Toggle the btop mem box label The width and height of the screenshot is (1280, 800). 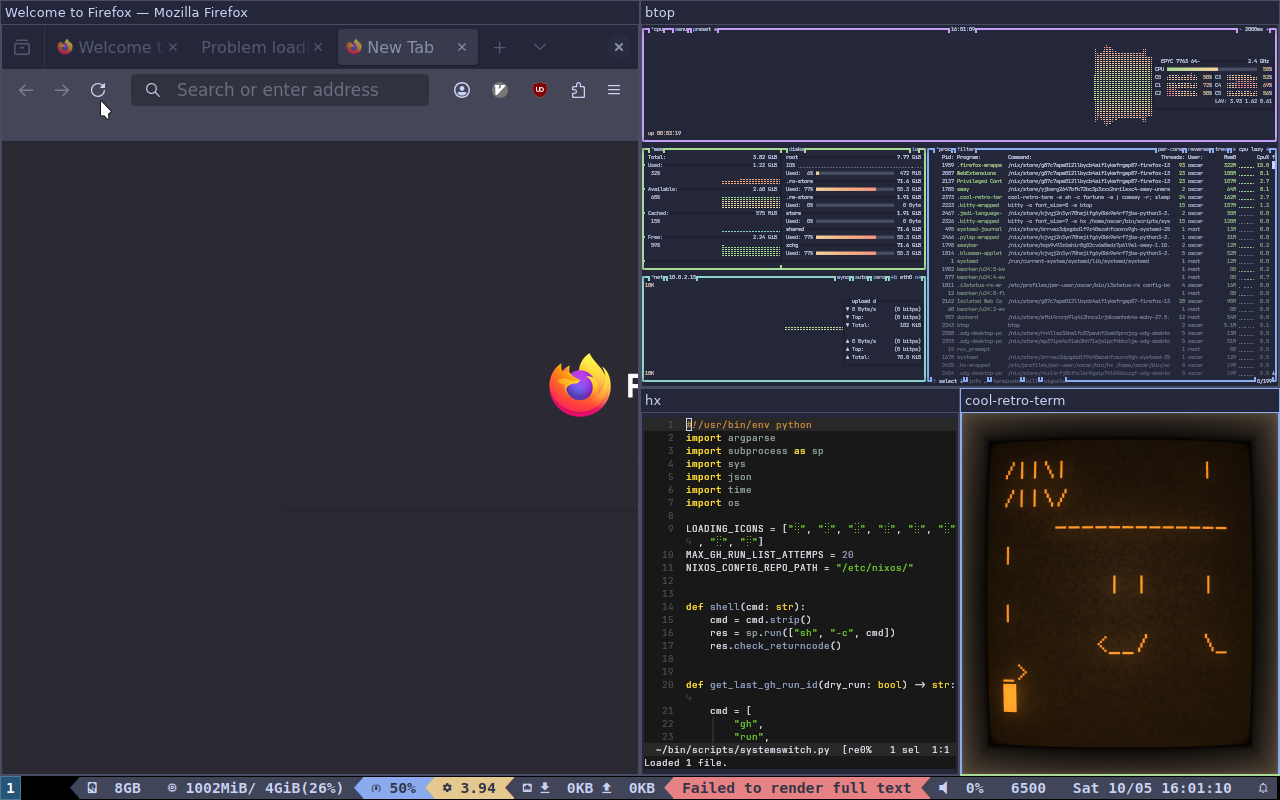coord(658,149)
